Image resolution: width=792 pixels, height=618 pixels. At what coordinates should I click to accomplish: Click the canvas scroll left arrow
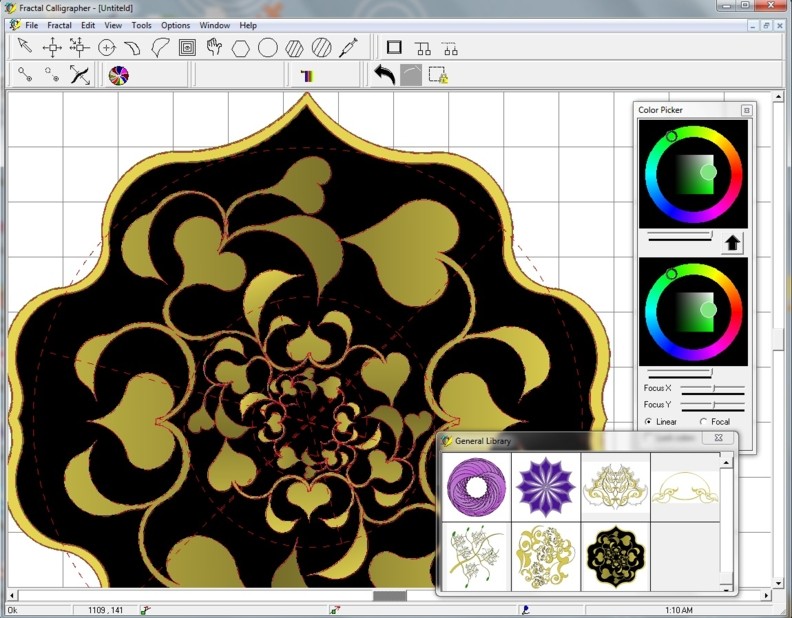[x=12, y=596]
